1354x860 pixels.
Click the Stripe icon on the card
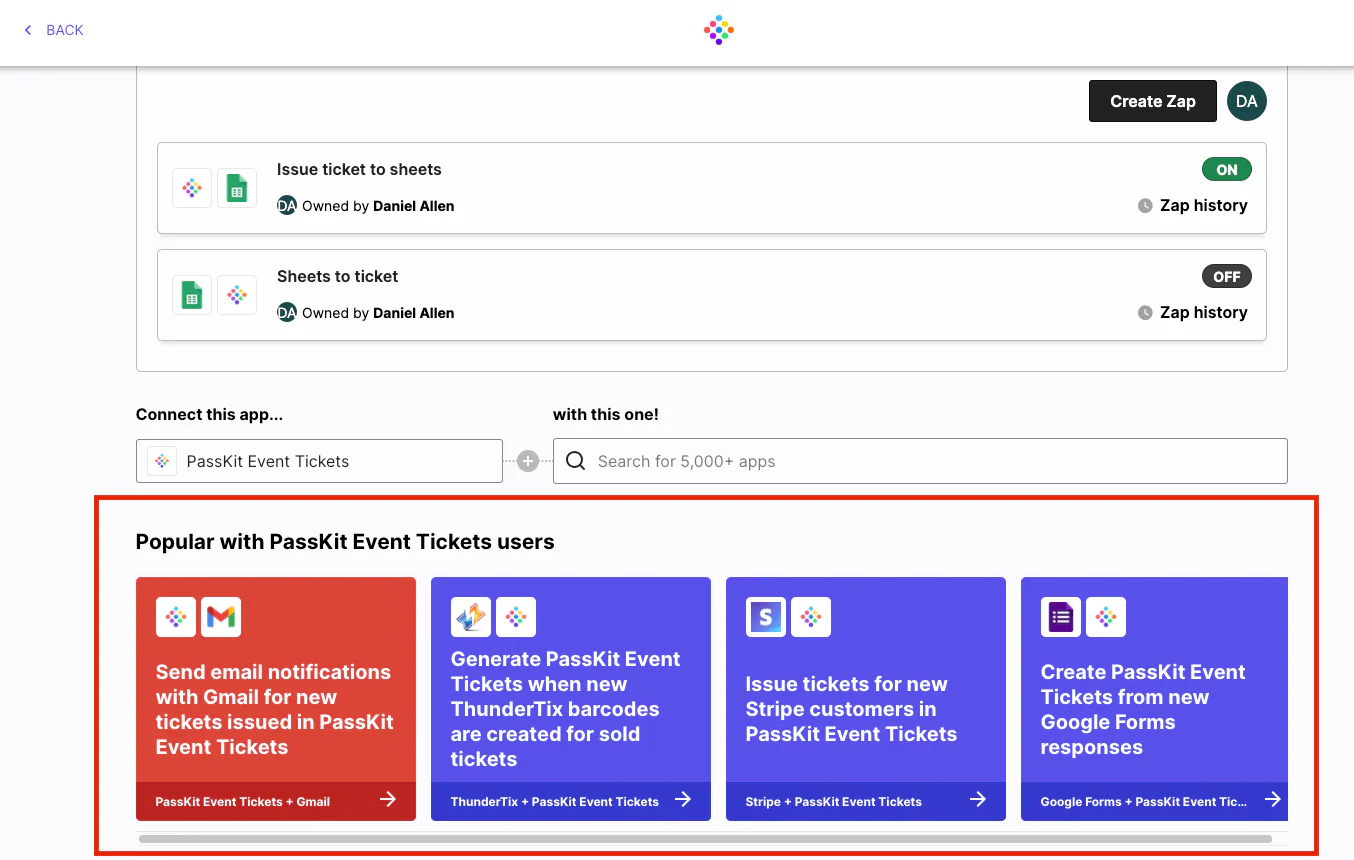coord(766,618)
